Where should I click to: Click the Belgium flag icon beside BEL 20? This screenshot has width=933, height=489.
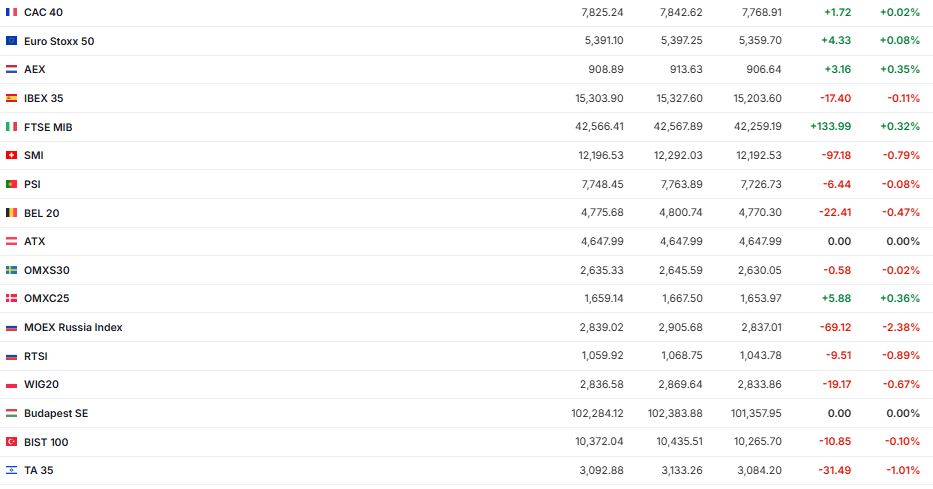coord(11,213)
